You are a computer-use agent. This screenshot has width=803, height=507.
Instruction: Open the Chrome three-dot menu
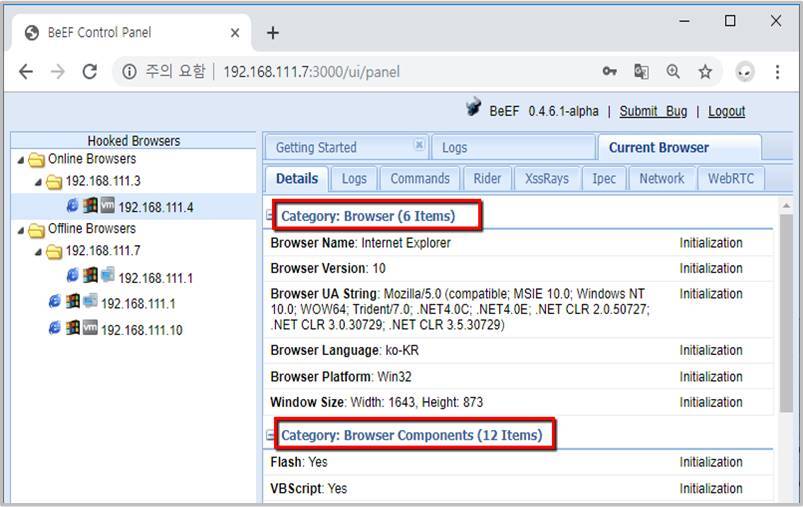(777, 72)
